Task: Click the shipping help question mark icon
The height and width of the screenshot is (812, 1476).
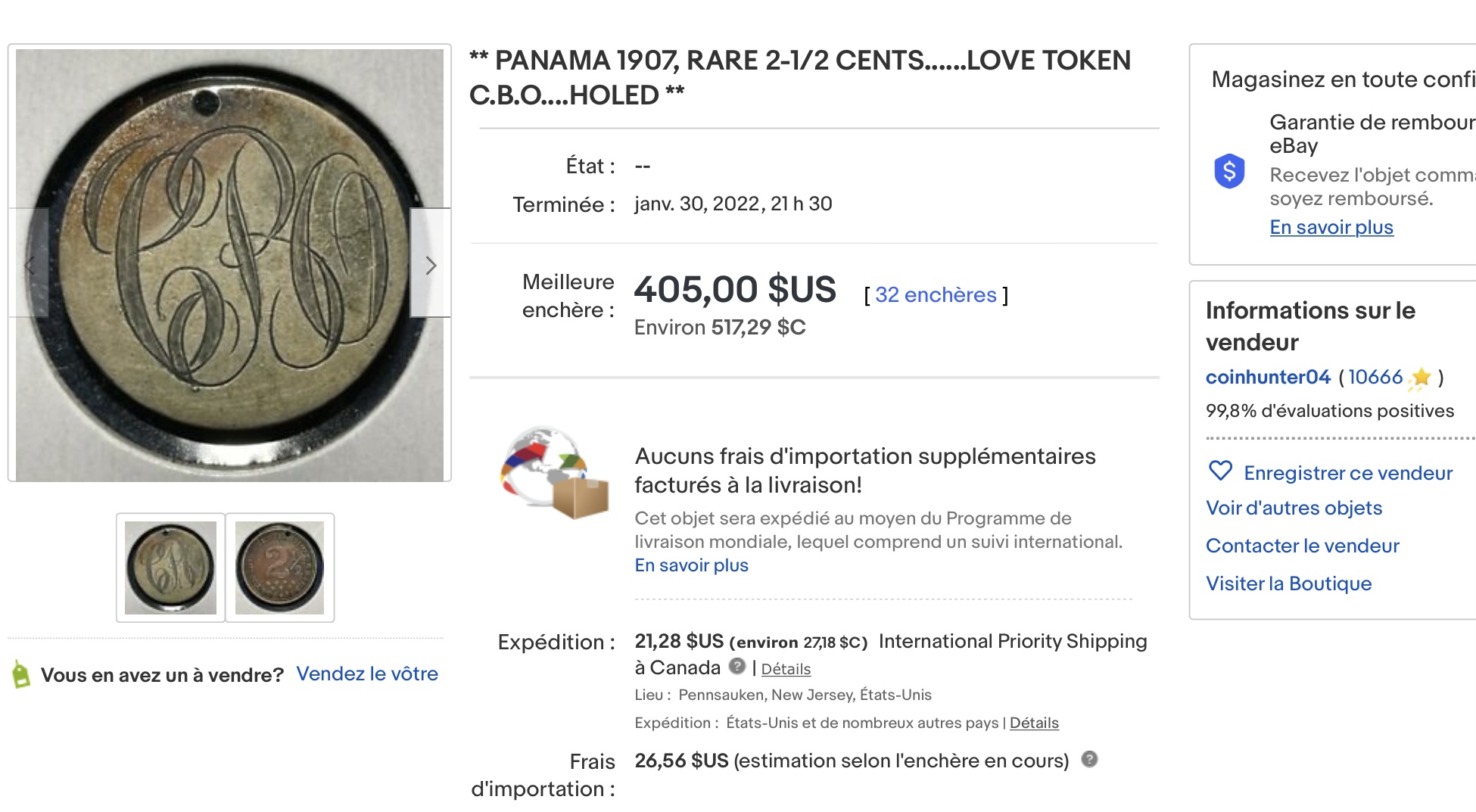Action: [x=736, y=666]
